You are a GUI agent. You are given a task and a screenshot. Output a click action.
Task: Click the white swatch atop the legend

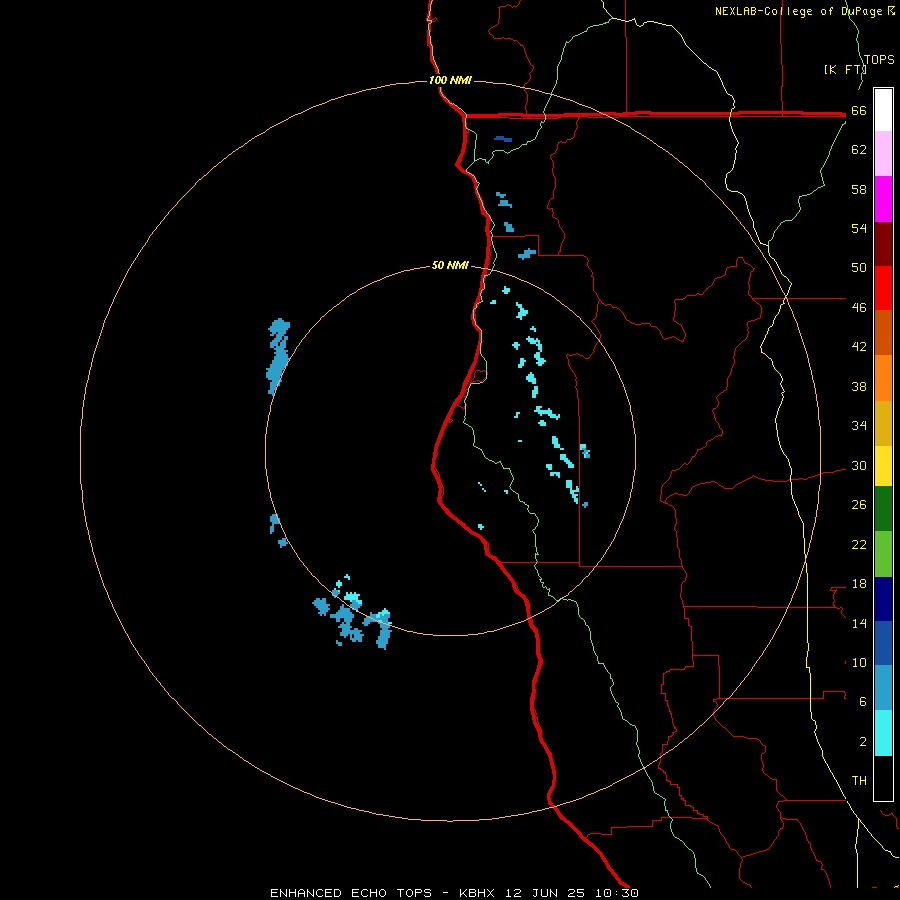883,110
